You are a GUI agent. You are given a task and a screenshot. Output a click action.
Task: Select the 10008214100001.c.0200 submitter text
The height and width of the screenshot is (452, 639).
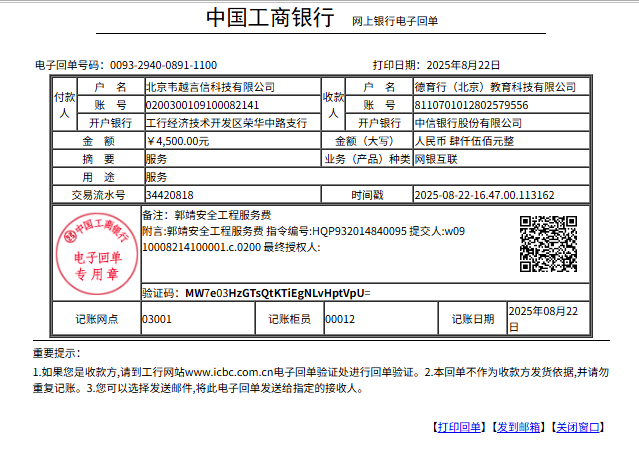coord(201,247)
